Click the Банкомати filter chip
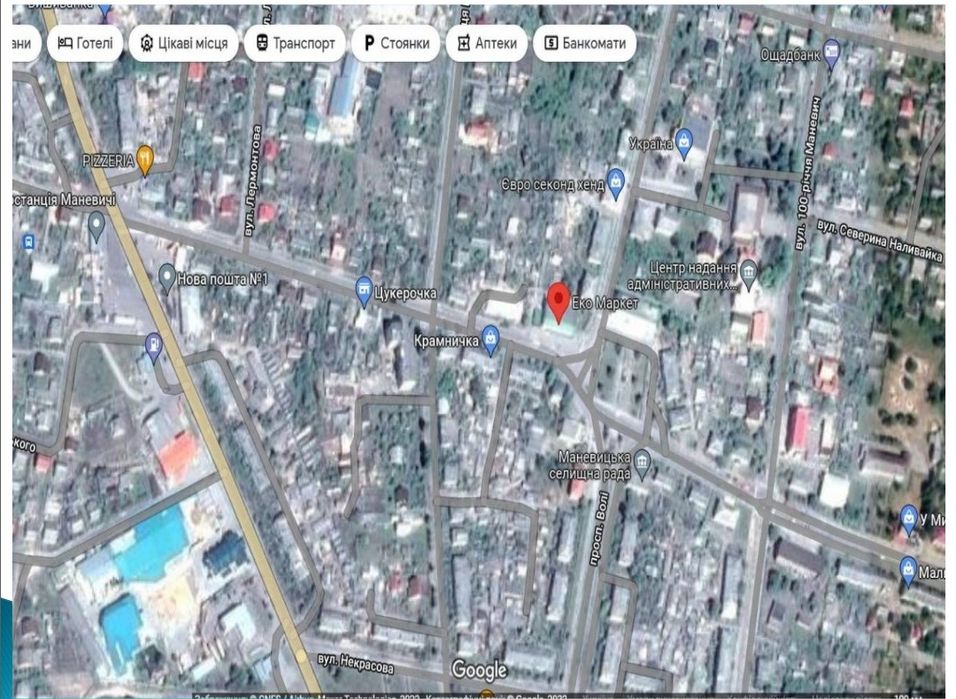956x699 pixels. click(585, 43)
